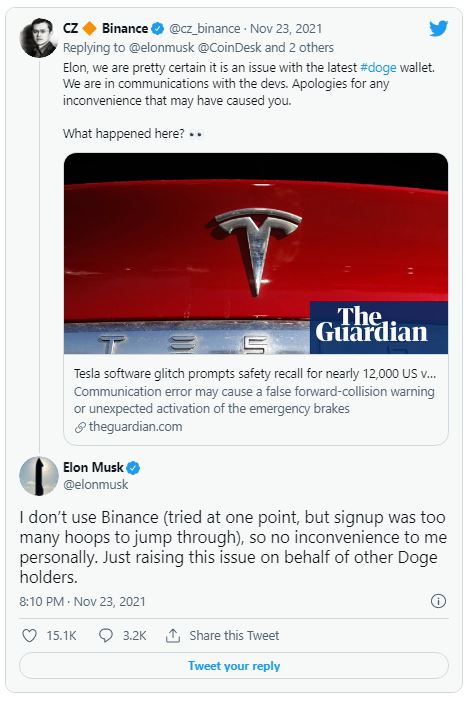
Task: Click the 15.1K likes count
Action: click(x=62, y=635)
